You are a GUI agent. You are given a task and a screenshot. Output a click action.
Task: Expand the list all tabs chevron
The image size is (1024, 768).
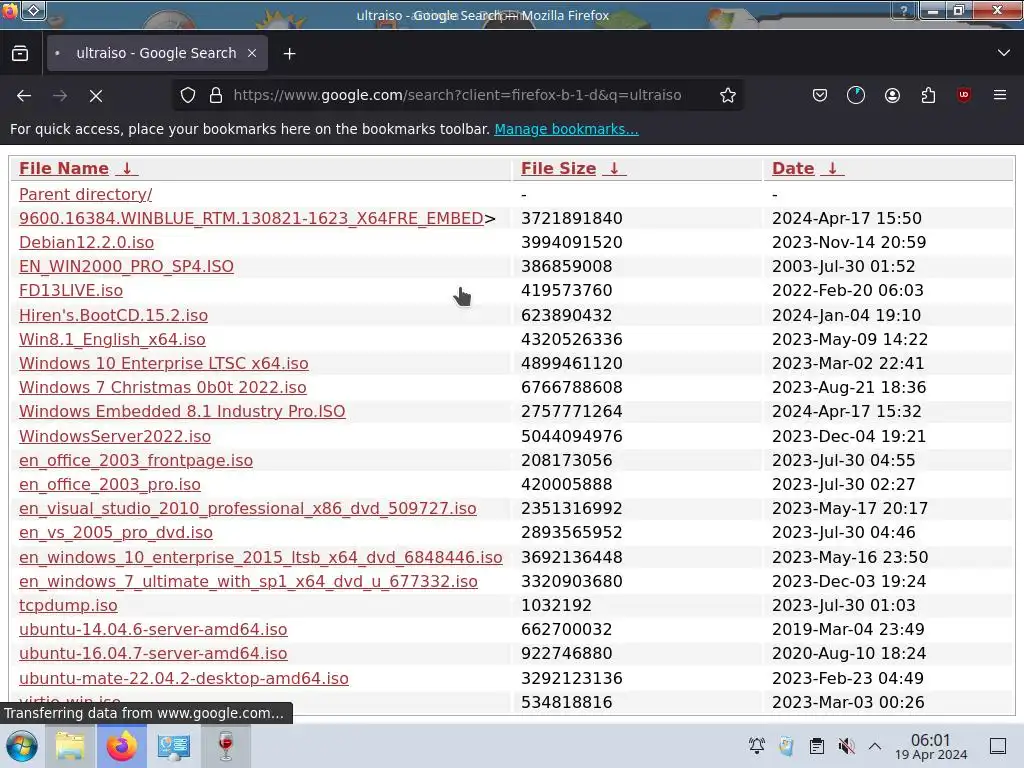1004,53
